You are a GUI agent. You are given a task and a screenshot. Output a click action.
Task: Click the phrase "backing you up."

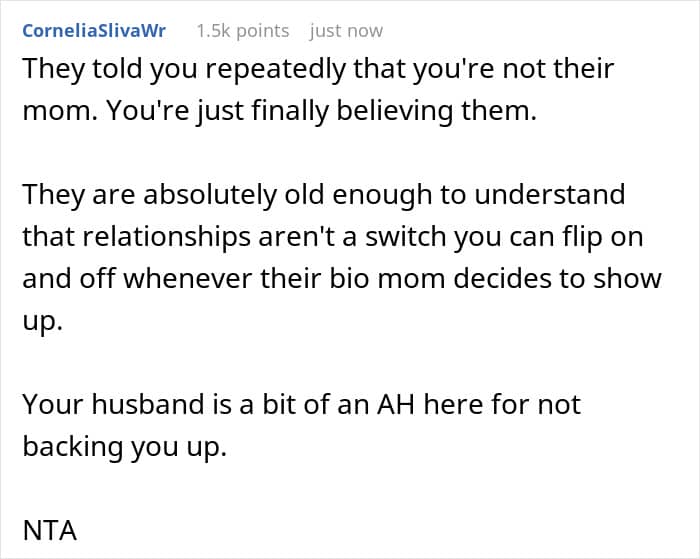pyautogui.click(x=125, y=447)
